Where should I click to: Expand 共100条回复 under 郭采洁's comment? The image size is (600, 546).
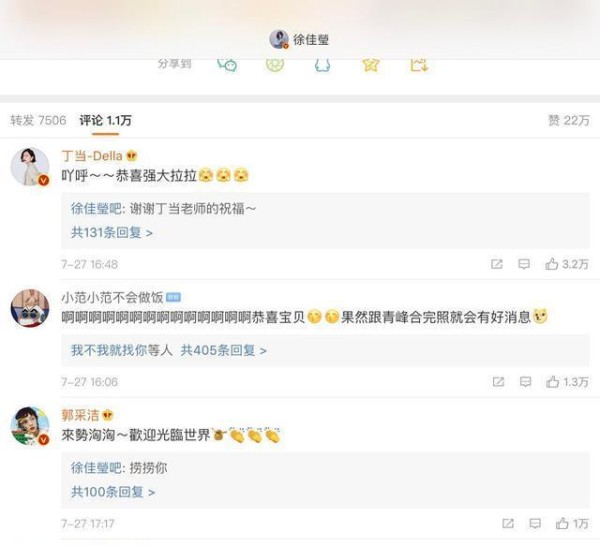[x=113, y=492]
